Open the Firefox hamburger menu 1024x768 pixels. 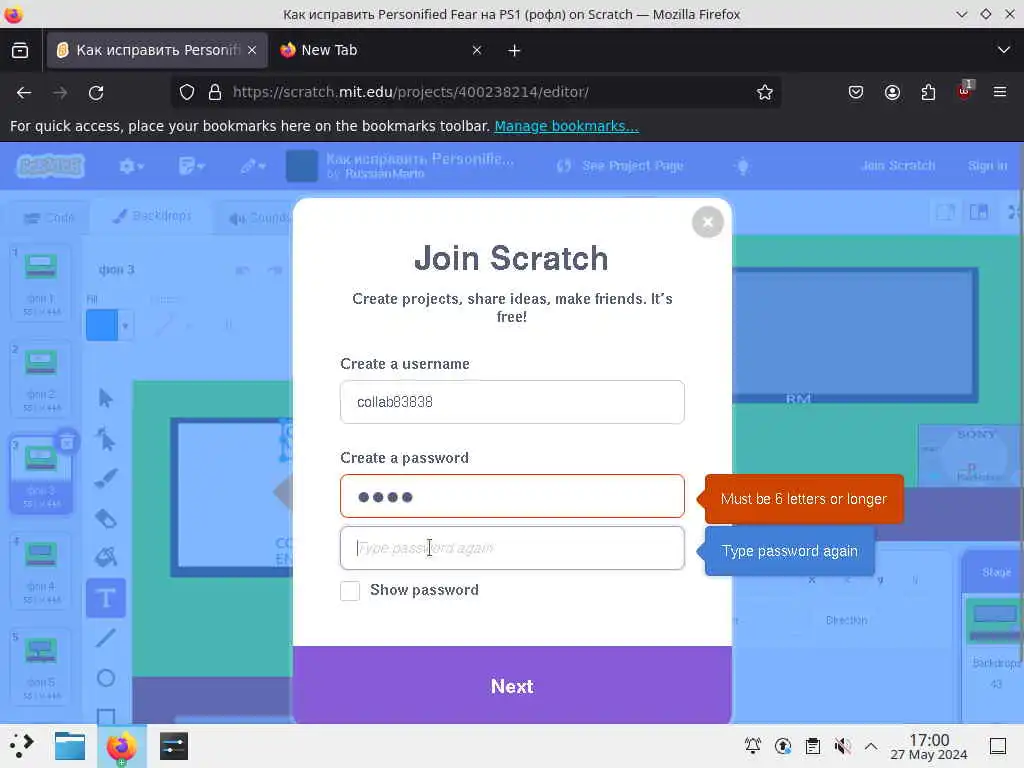tap(1000, 93)
